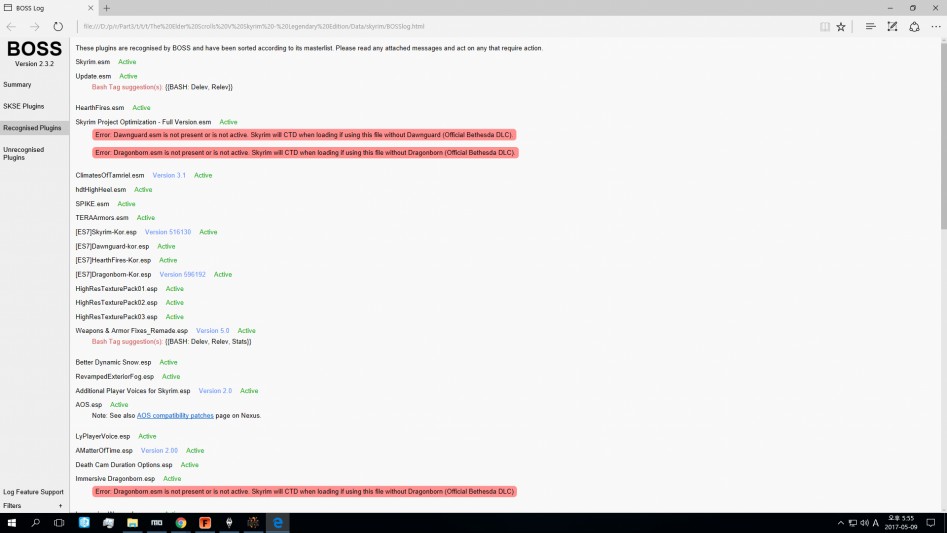The height and width of the screenshot is (533, 947).
Task: Follow the AOS compatibility patches link
Action: click(x=175, y=415)
